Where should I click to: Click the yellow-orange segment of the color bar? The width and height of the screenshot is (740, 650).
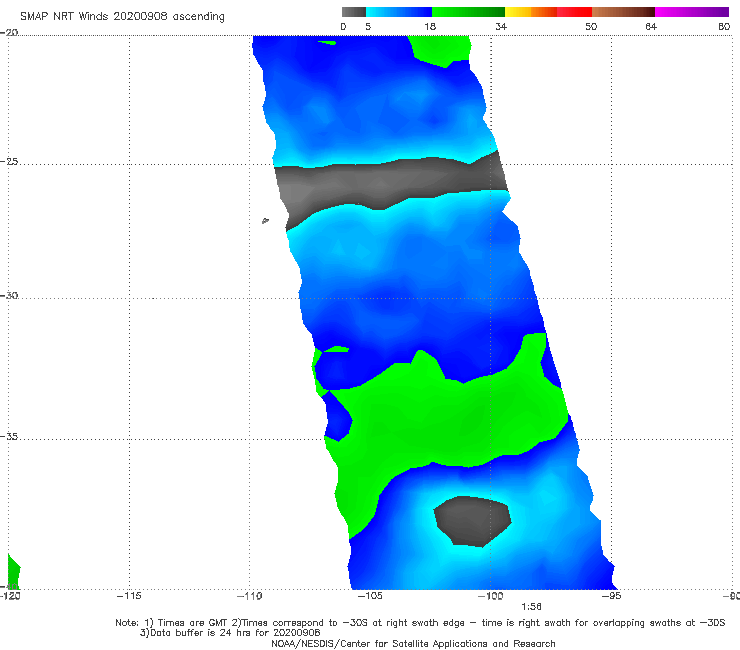tap(531, 12)
